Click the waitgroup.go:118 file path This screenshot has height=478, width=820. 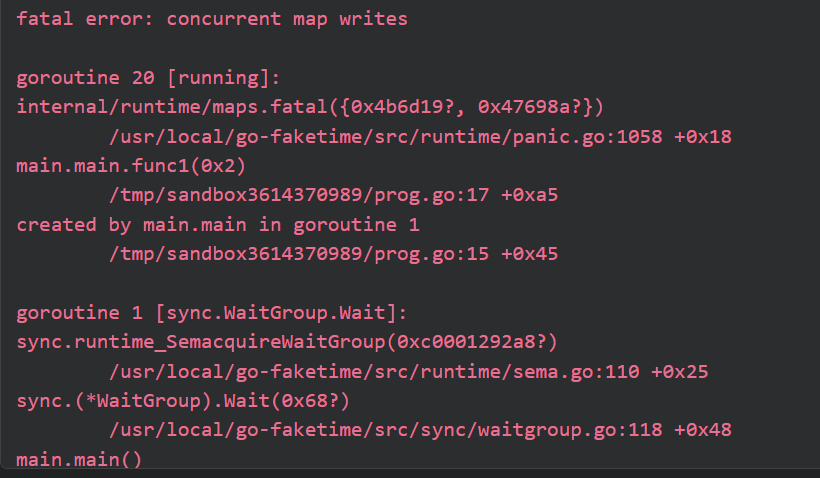[386, 430]
